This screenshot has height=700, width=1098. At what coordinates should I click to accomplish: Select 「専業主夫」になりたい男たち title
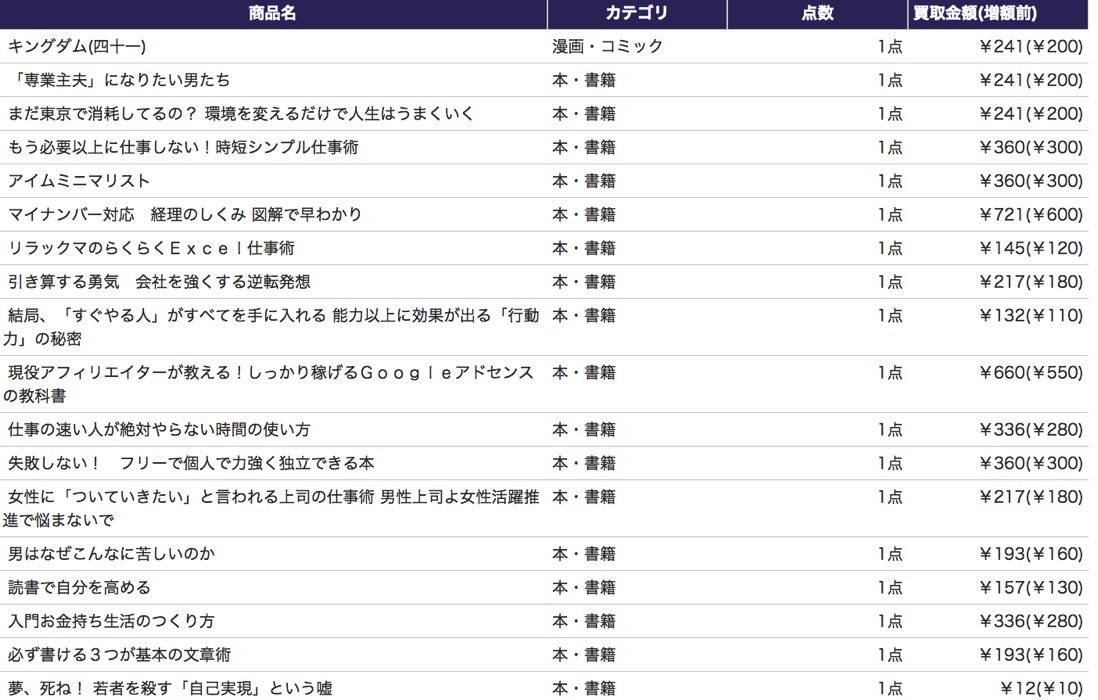click(x=118, y=80)
